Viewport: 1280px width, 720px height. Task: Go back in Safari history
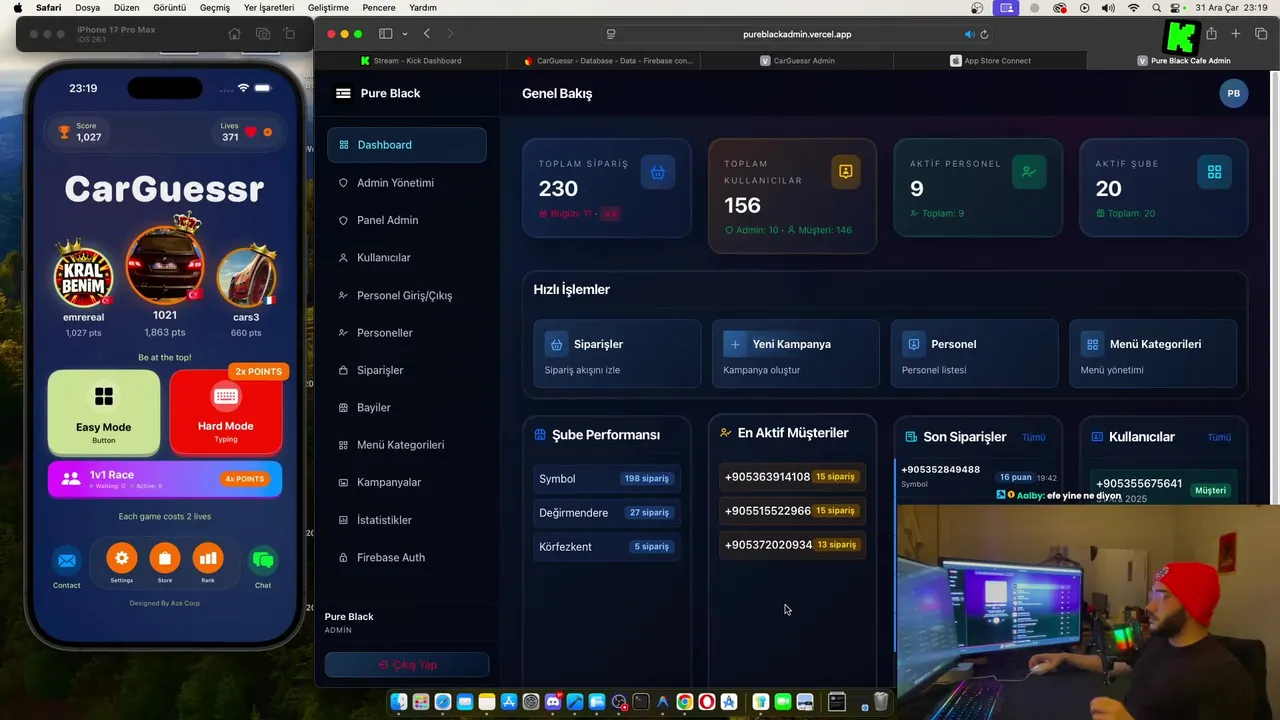427,34
